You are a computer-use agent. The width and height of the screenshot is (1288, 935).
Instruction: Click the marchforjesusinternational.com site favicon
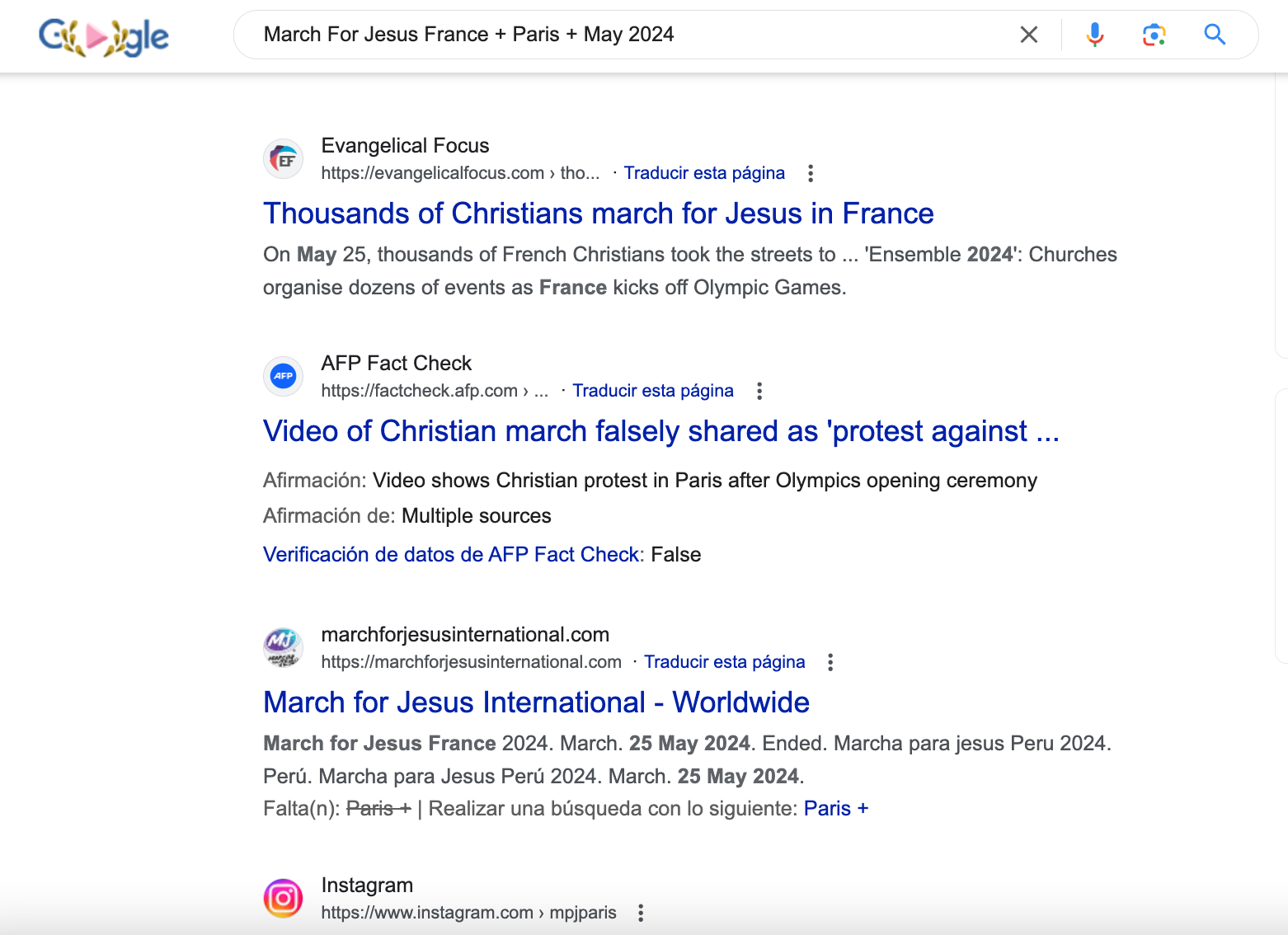(x=283, y=648)
